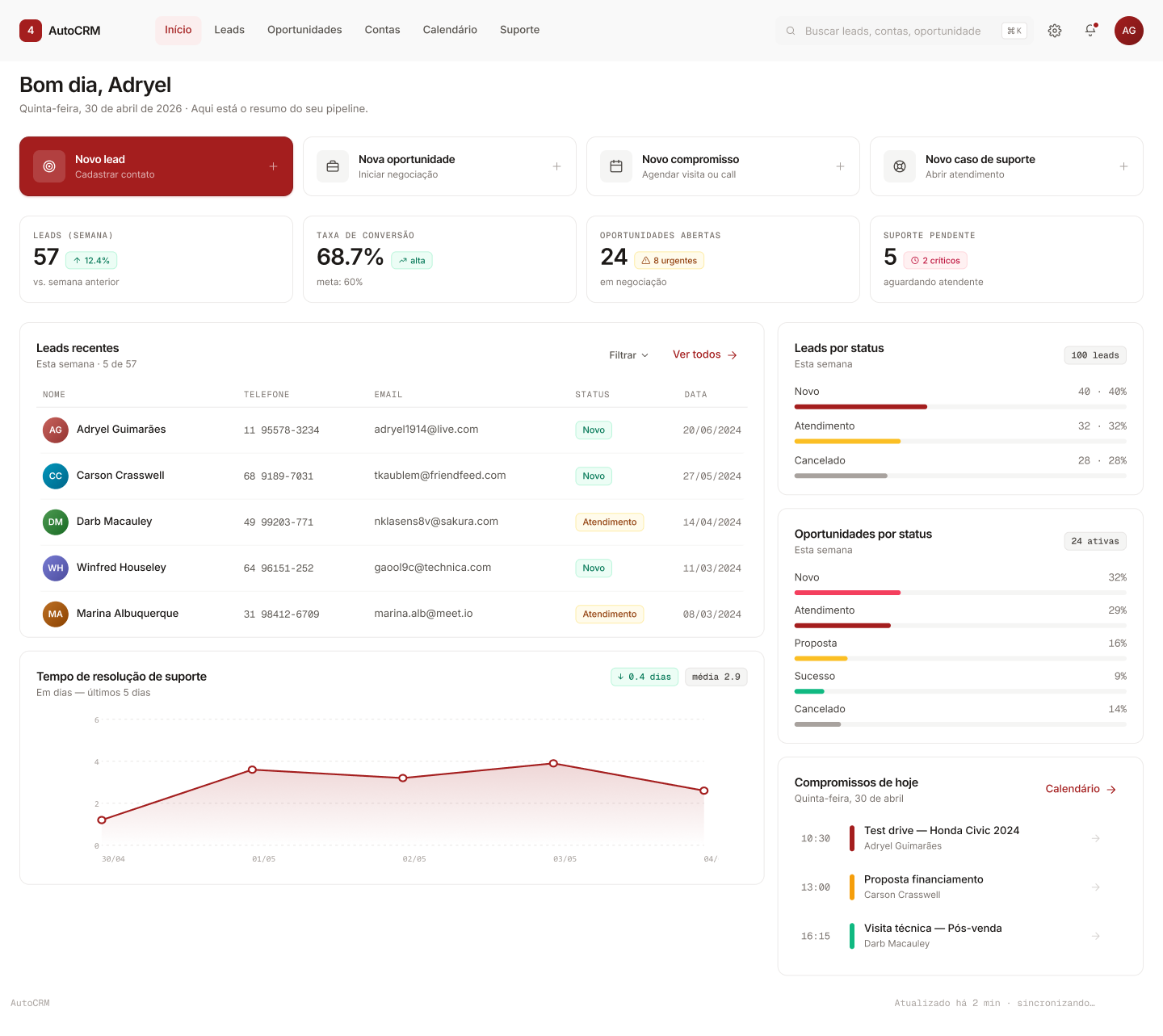Click the média 2.9 badge
The width and height of the screenshot is (1163, 1036).
click(x=716, y=677)
